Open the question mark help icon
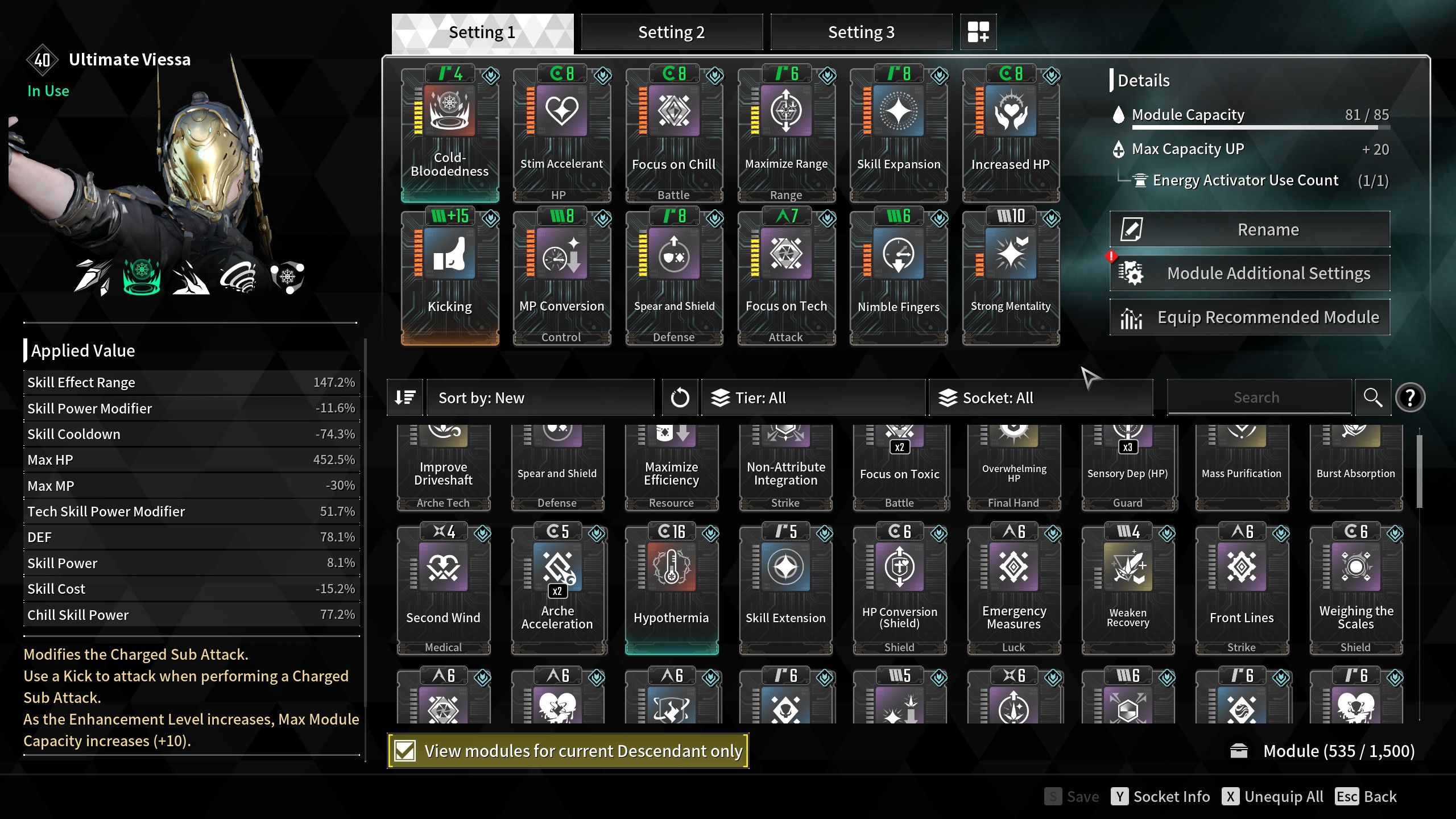1456x819 pixels. pos(1410,398)
